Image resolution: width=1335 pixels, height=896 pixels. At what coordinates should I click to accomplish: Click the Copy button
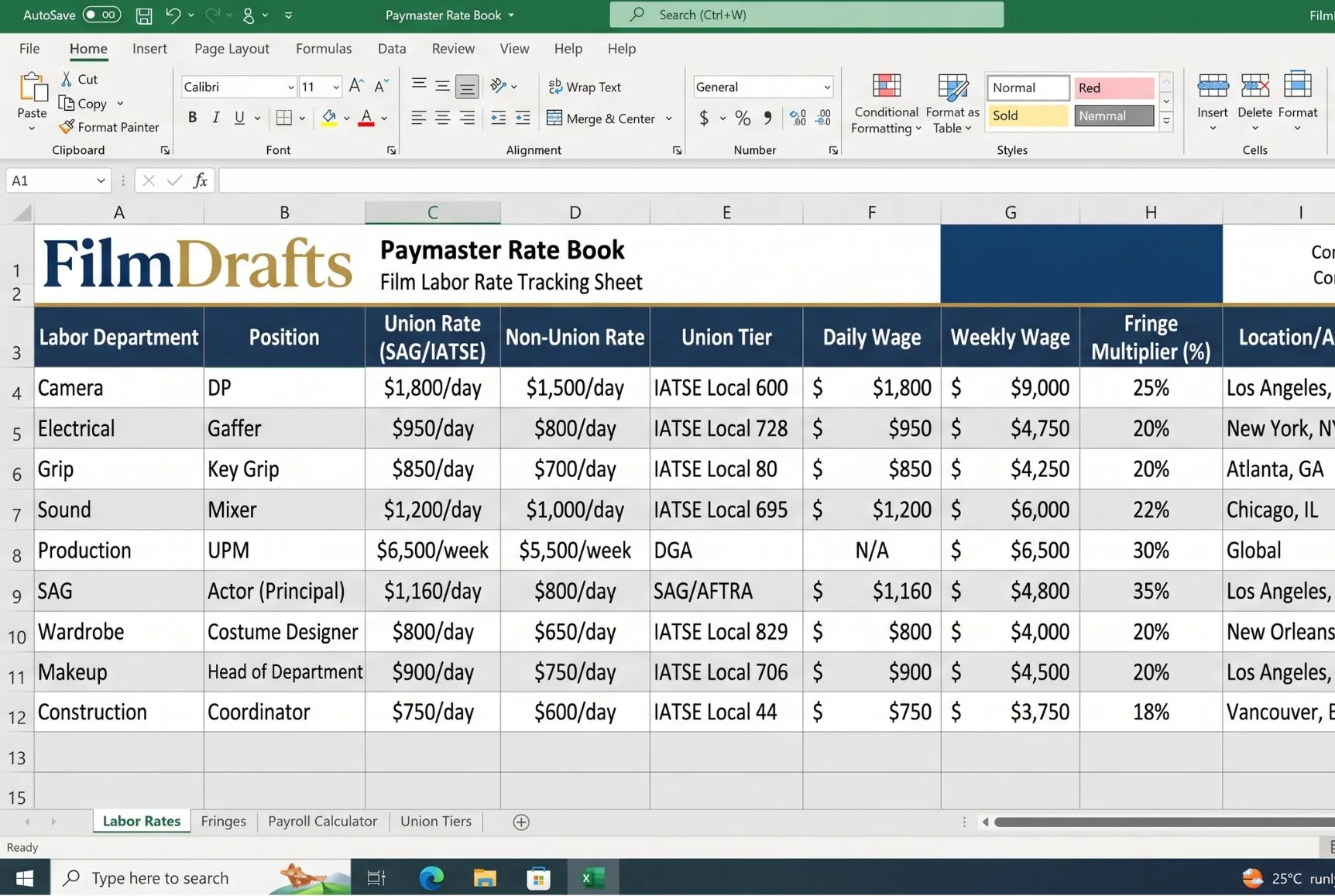[x=84, y=103]
